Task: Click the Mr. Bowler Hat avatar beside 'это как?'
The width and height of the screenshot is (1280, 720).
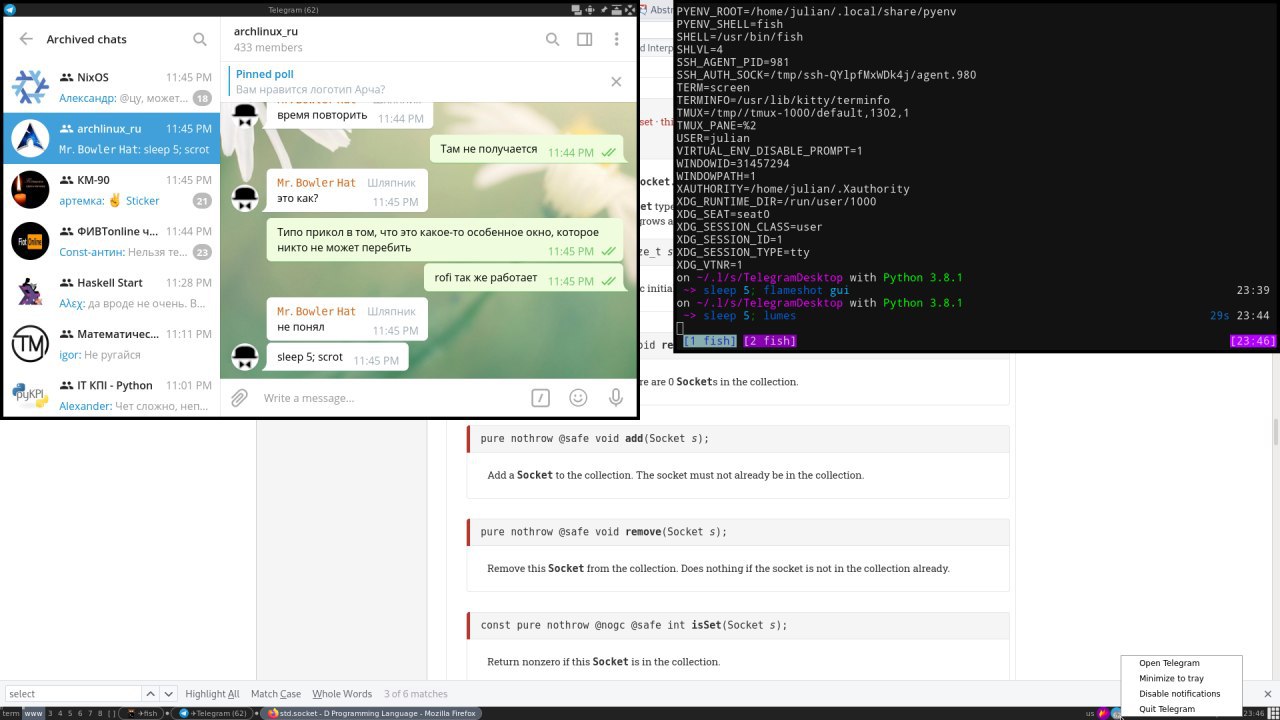Action: pyautogui.click(x=245, y=198)
